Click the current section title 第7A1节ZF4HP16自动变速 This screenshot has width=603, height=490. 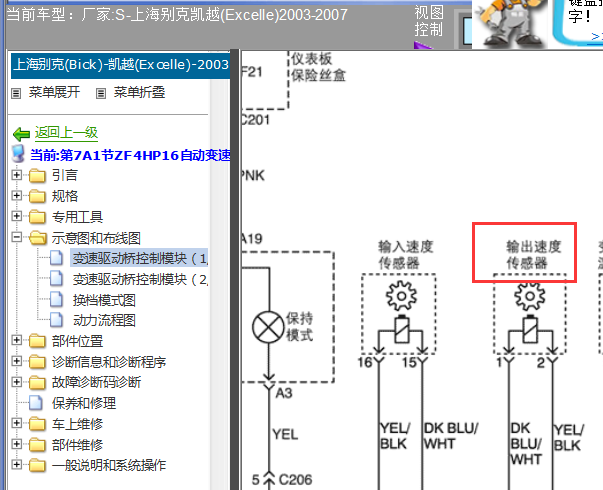145,155
